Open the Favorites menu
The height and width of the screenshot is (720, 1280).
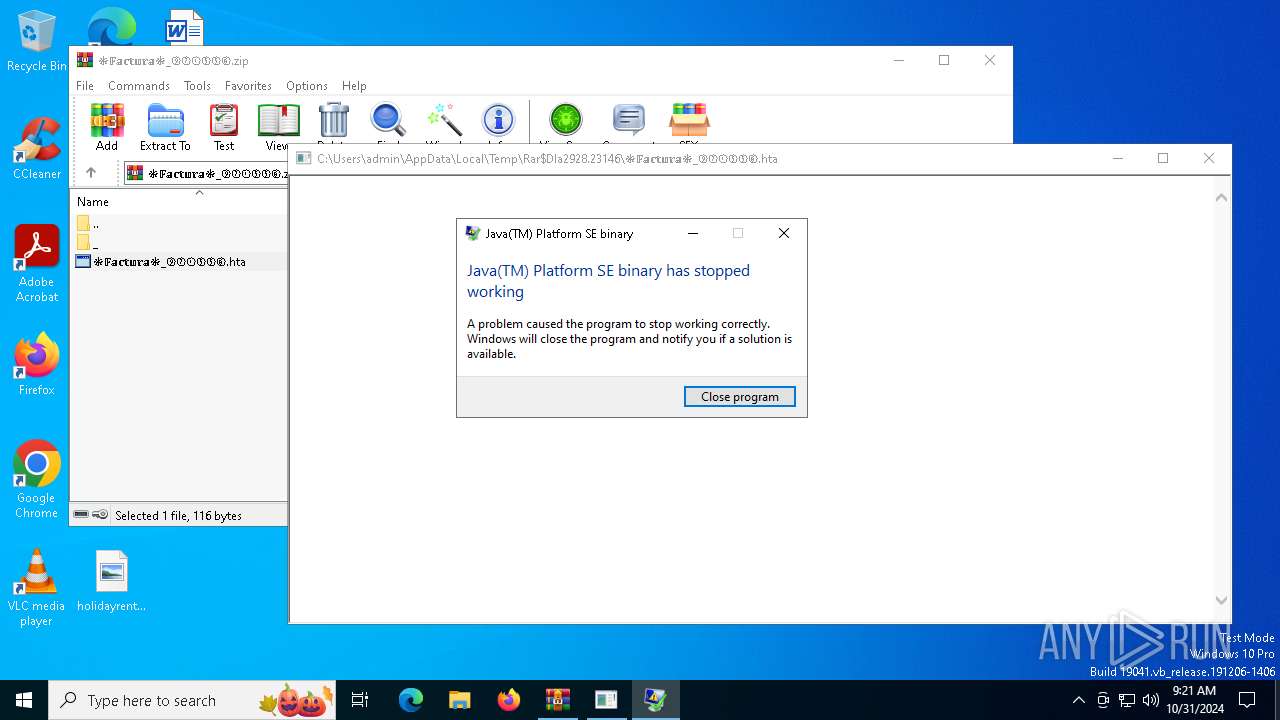(x=248, y=86)
